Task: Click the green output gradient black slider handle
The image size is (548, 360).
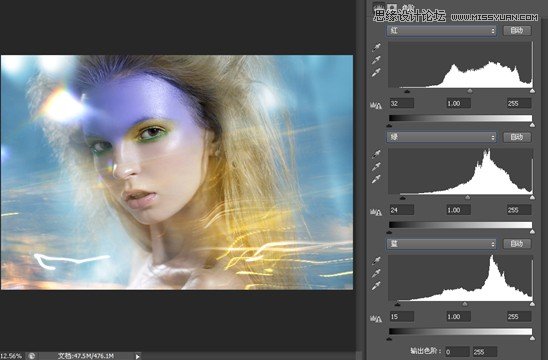Action: (390, 232)
